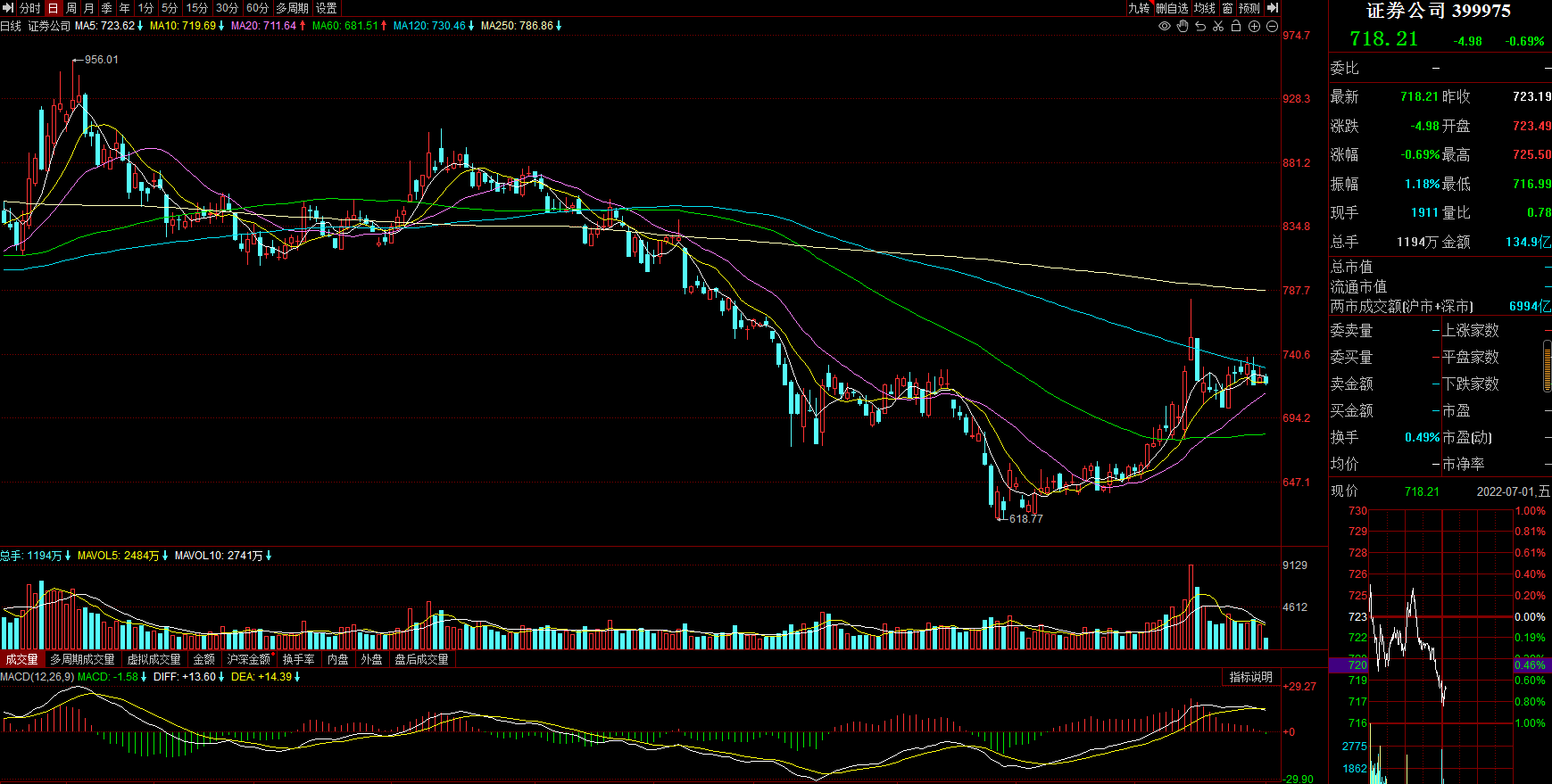Viewport: 1552px width, 784px height.
Task: Open the 九转 indicator option
Action: (x=1139, y=8)
